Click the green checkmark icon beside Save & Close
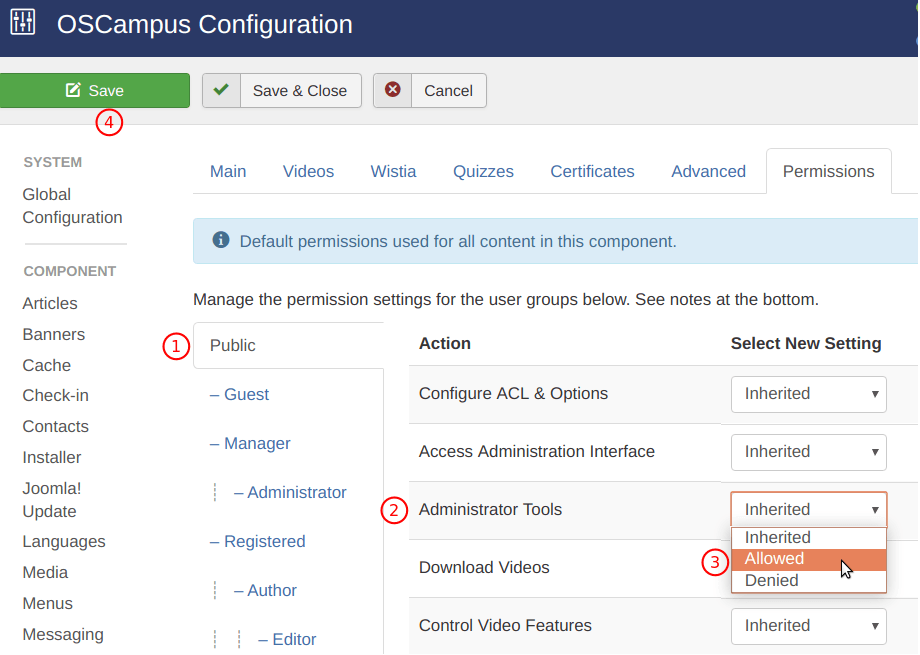920x655 pixels. click(221, 90)
